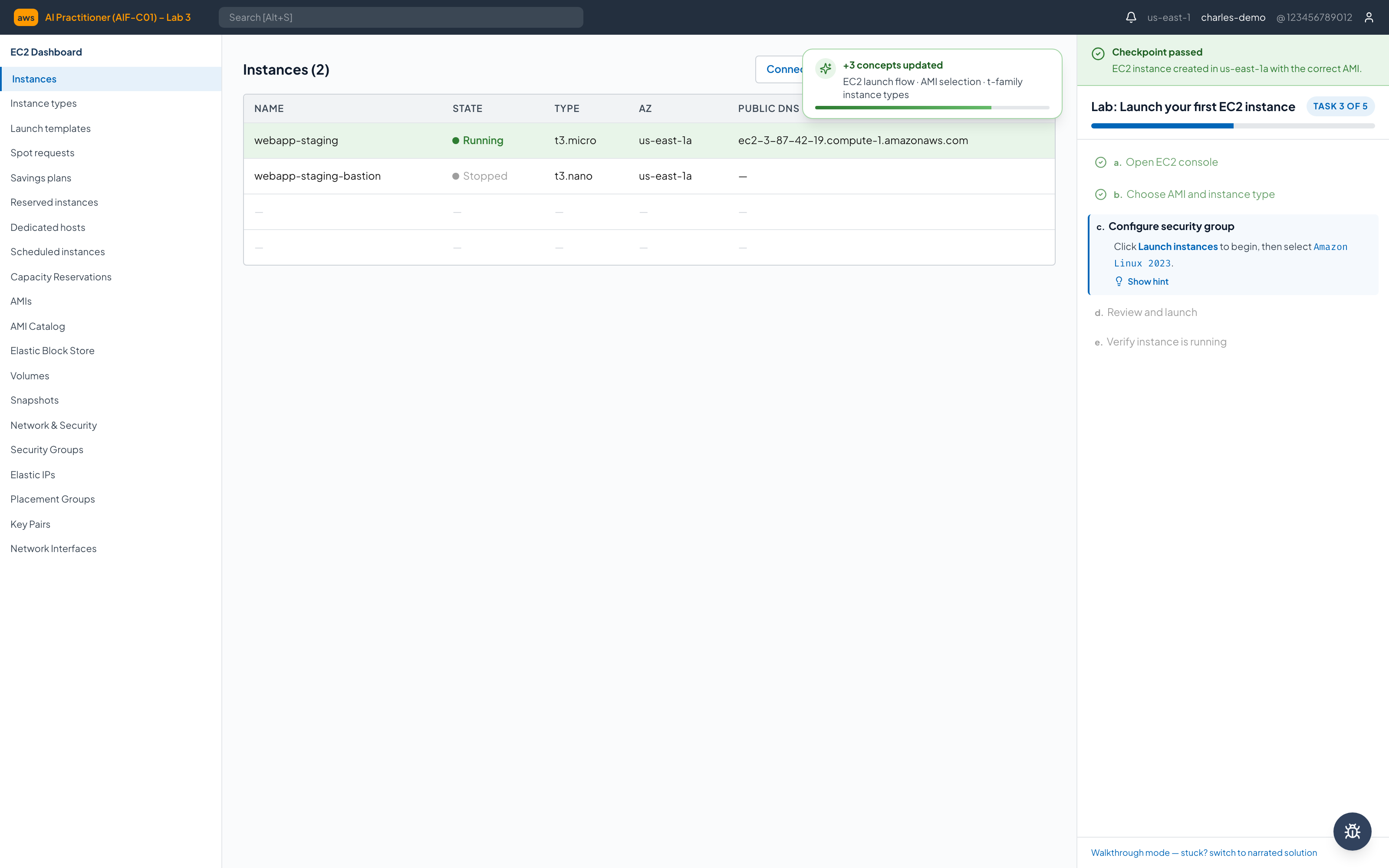
Task: Click the t3.nano type cell
Action: pos(573,176)
